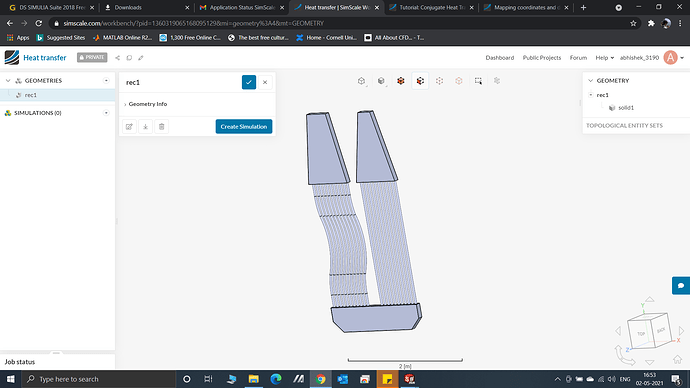Open the GEOMETRIES add options circle button
The height and width of the screenshot is (388, 690).
coord(106,81)
